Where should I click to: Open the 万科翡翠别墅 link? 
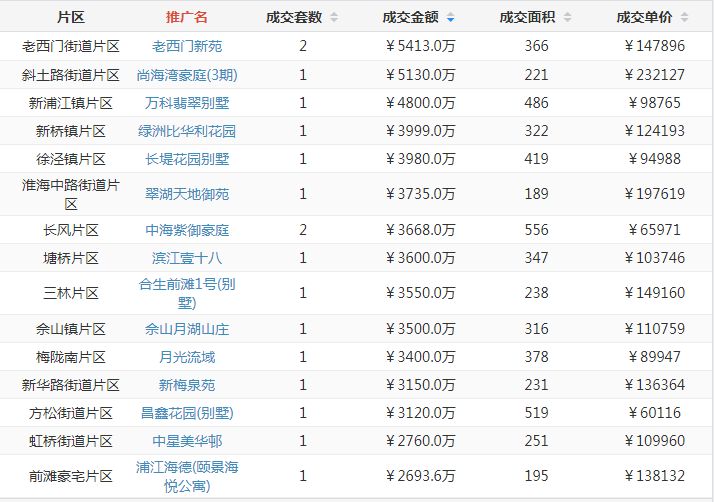pyautogui.click(x=187, y=103)
